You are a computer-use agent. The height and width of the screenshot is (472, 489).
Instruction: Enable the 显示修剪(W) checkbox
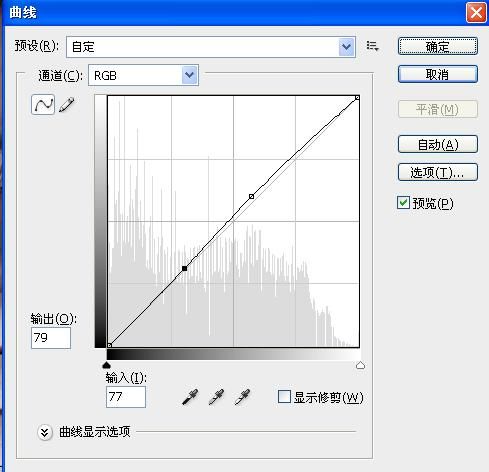coord(284,397)
